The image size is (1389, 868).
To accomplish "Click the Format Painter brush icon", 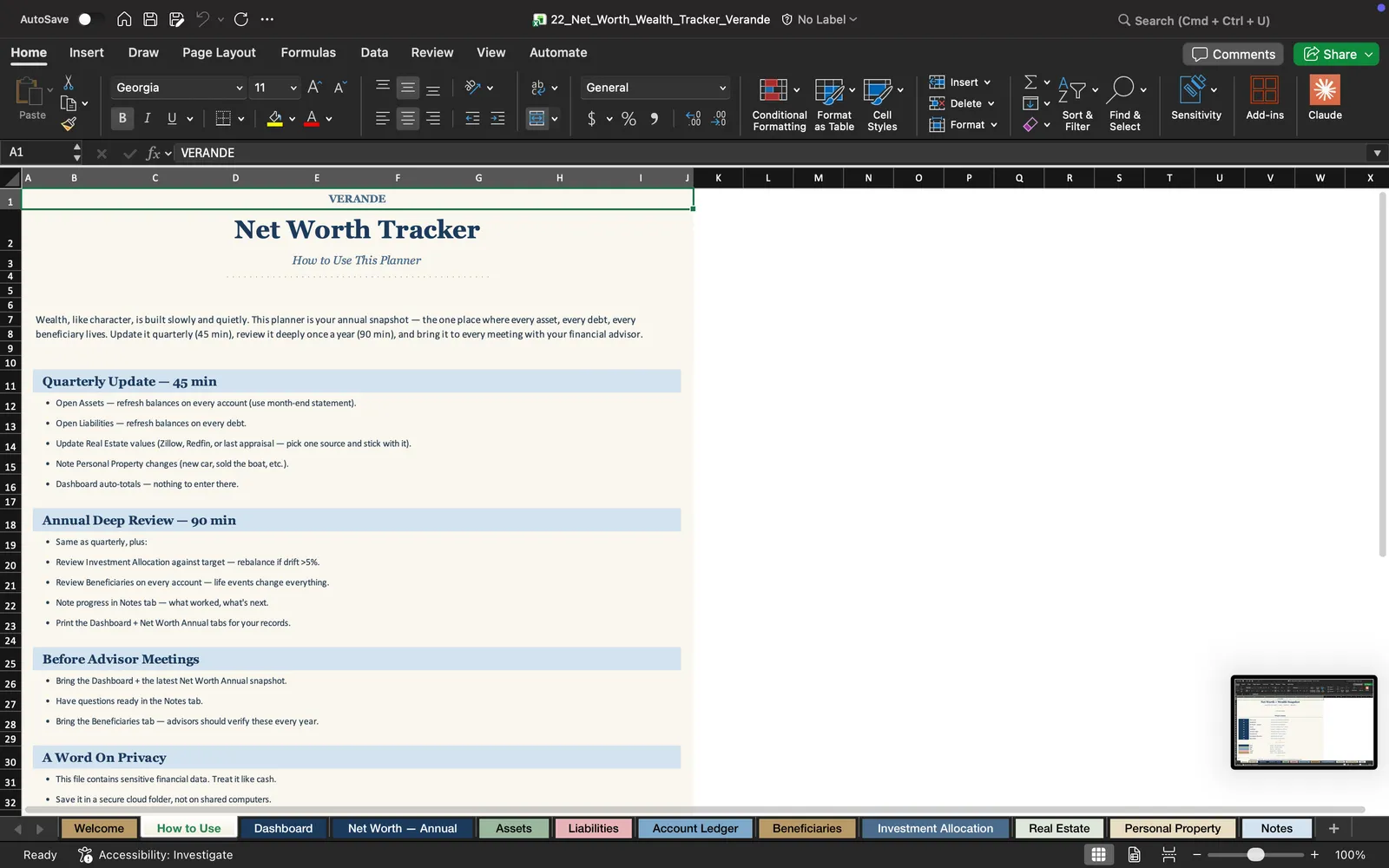I will (69, 124).
